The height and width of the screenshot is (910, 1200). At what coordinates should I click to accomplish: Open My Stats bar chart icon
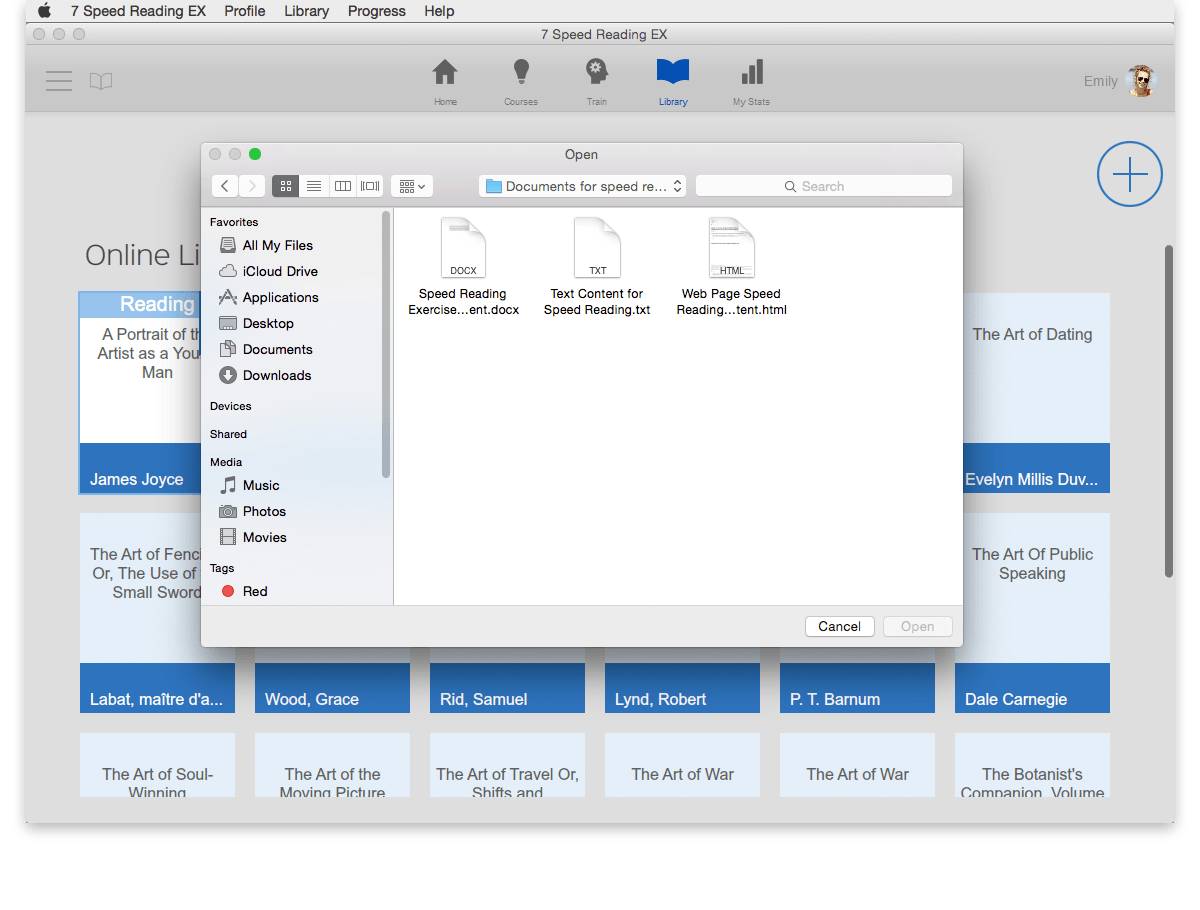tap(751, 75)
